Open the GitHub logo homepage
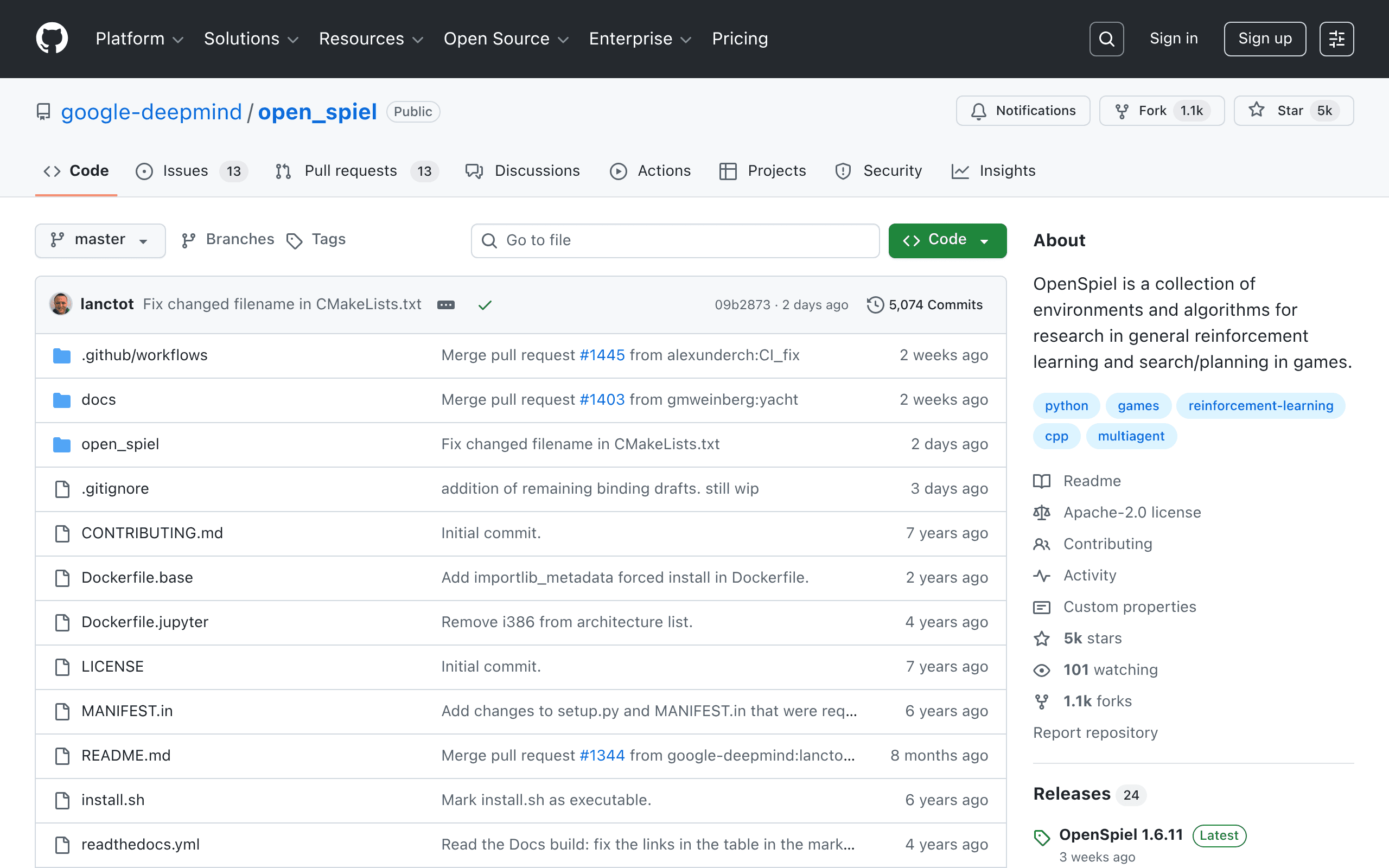Screen dimensions: 1389x868 [x=52, y=39]
